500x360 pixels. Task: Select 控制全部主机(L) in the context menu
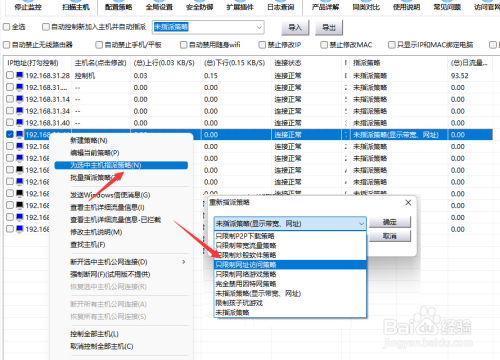94,334
